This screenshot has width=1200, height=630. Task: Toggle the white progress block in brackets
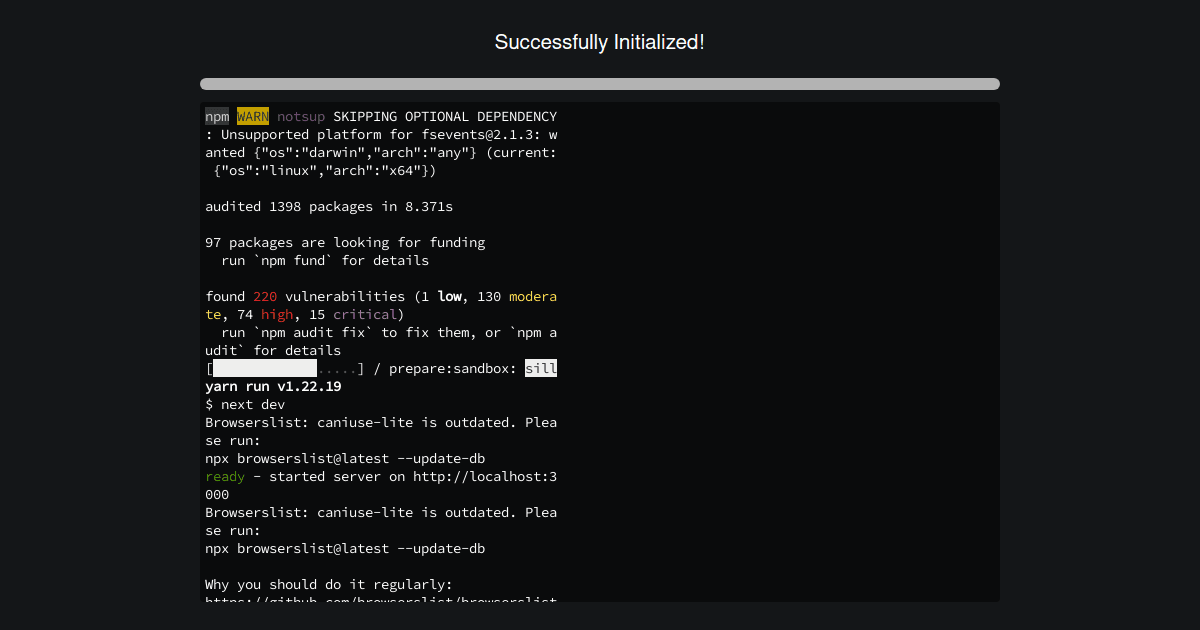point(264,368)
